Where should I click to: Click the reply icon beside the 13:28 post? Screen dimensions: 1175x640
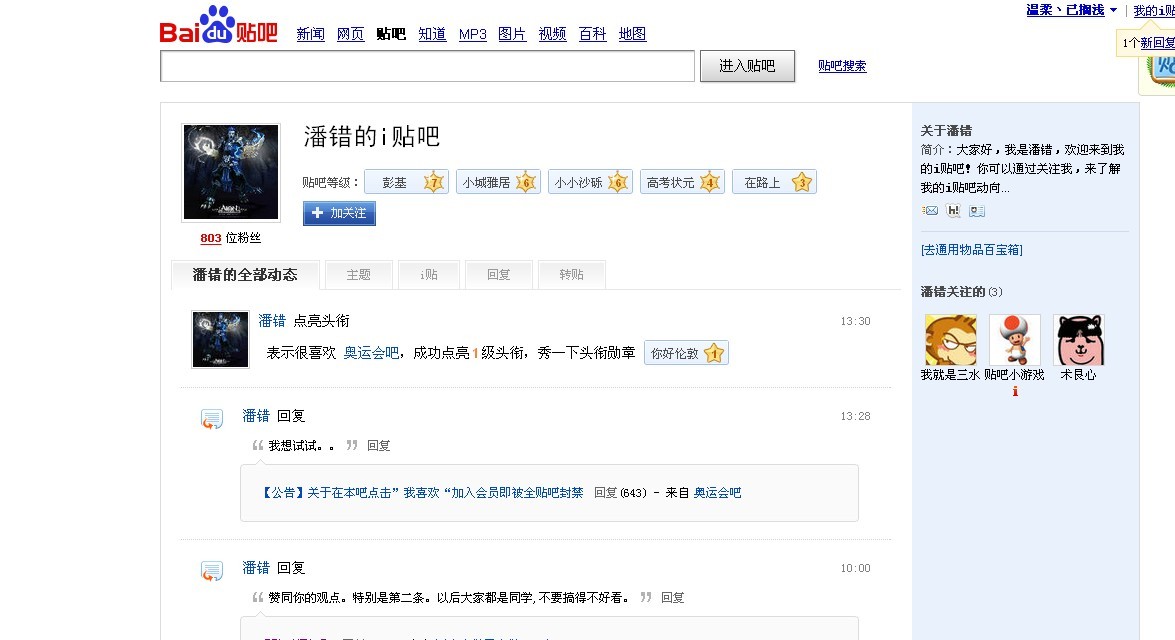coord(212,419)
